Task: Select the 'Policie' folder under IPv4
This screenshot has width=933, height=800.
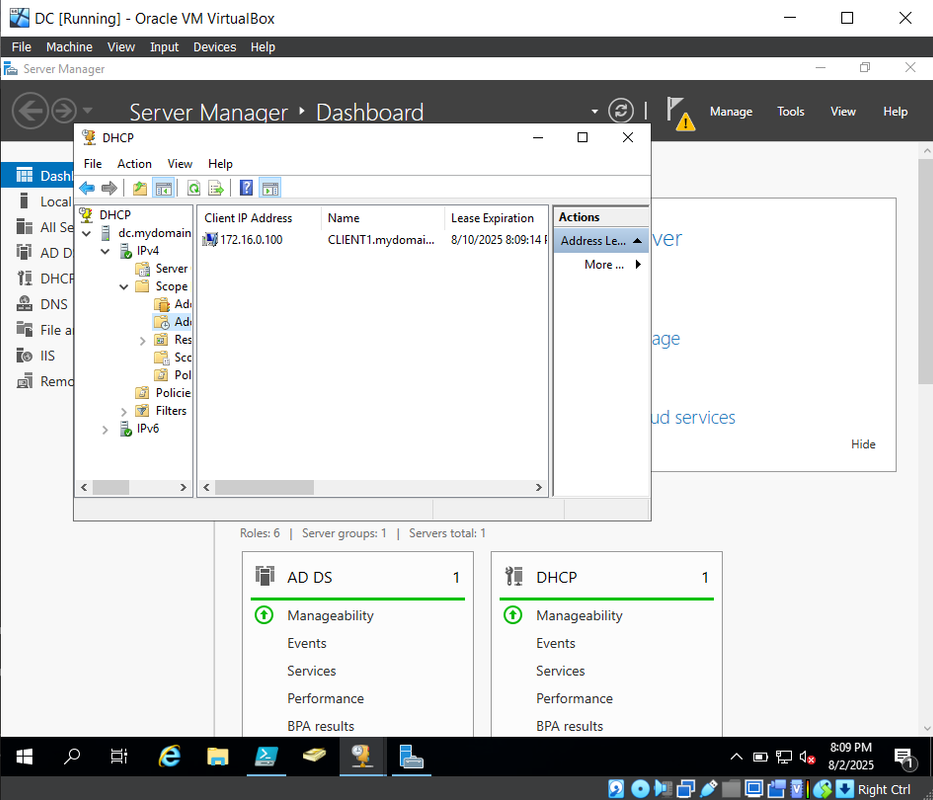Action: coord(163,393)
